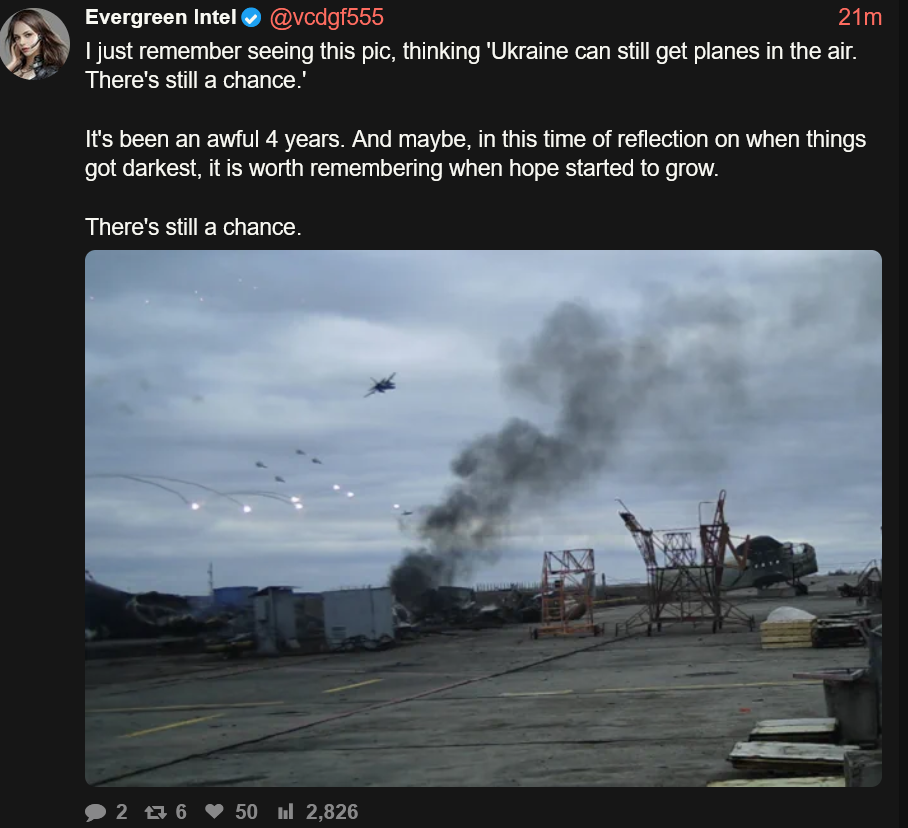The image size is (908, 828).
Task: Click the blue verified badge
Action: 251,18
